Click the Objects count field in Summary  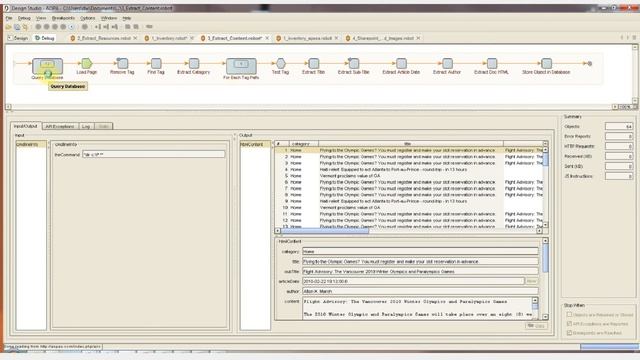coord(619,127)
